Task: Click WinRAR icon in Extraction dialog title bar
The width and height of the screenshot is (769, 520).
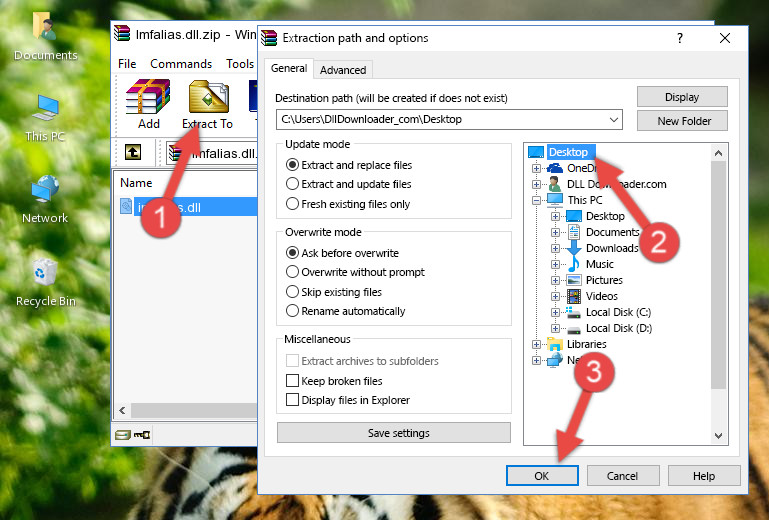Action: 269,38
